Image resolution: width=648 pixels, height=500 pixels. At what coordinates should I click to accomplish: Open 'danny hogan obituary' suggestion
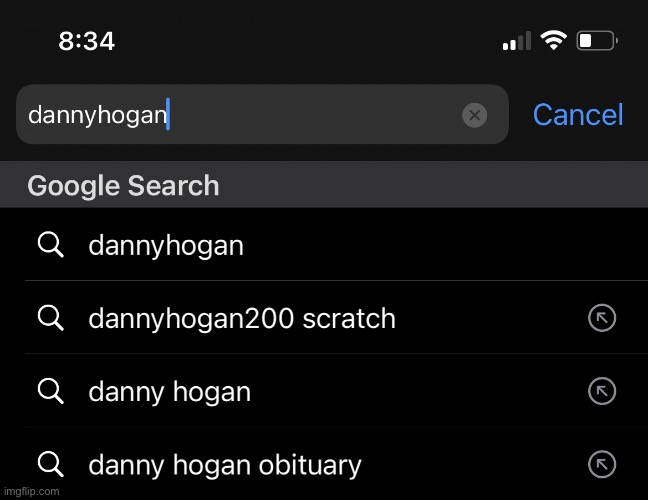[x=225, y=465]
